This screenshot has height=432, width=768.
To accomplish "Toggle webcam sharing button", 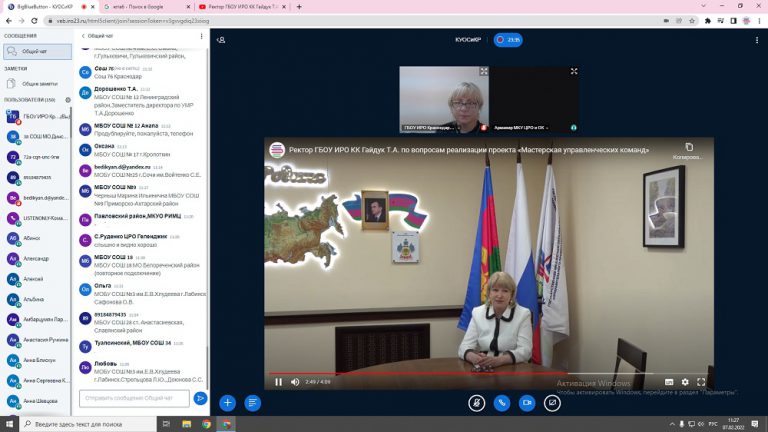I will click(x=527, y=403).
